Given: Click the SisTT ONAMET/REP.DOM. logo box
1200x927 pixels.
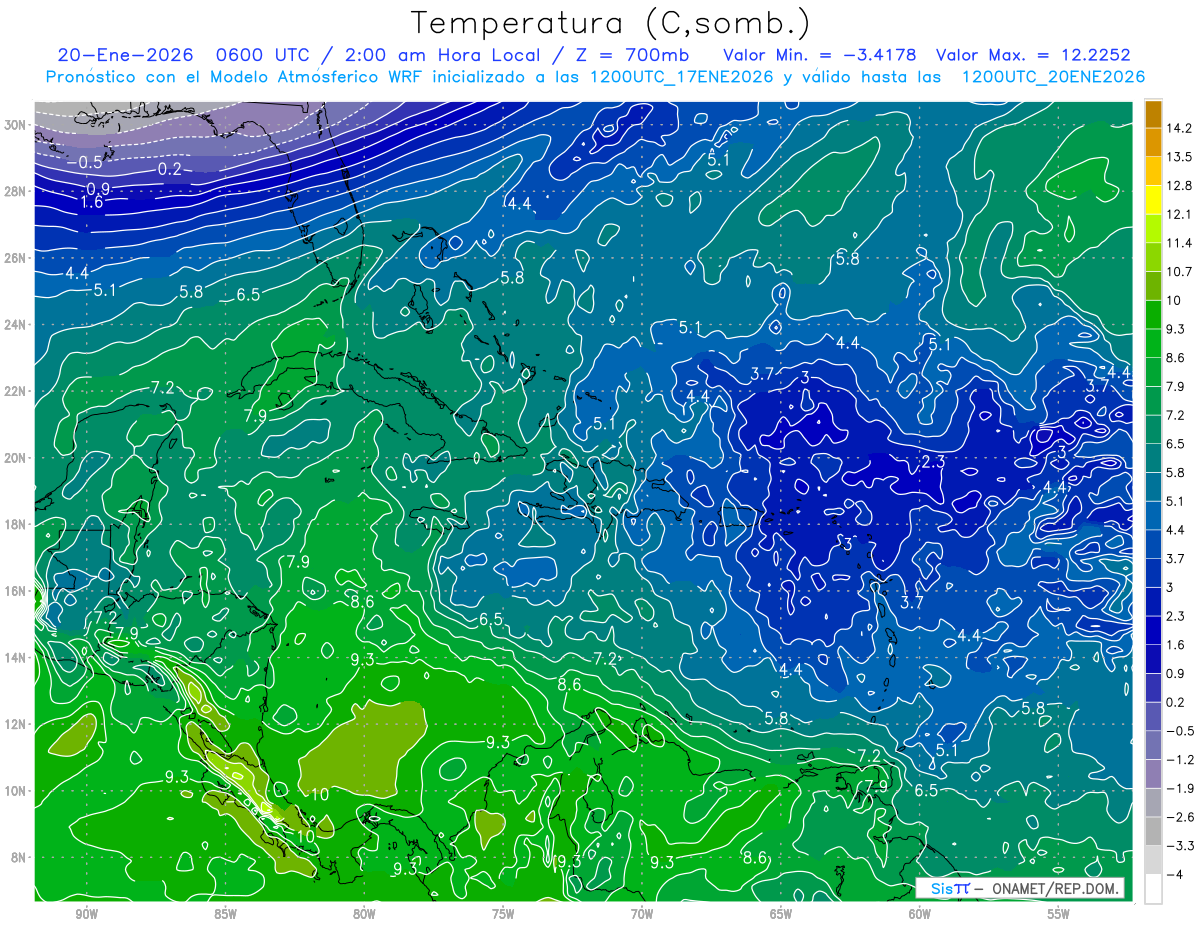Looking at the screenshot, I should 1020,888.
